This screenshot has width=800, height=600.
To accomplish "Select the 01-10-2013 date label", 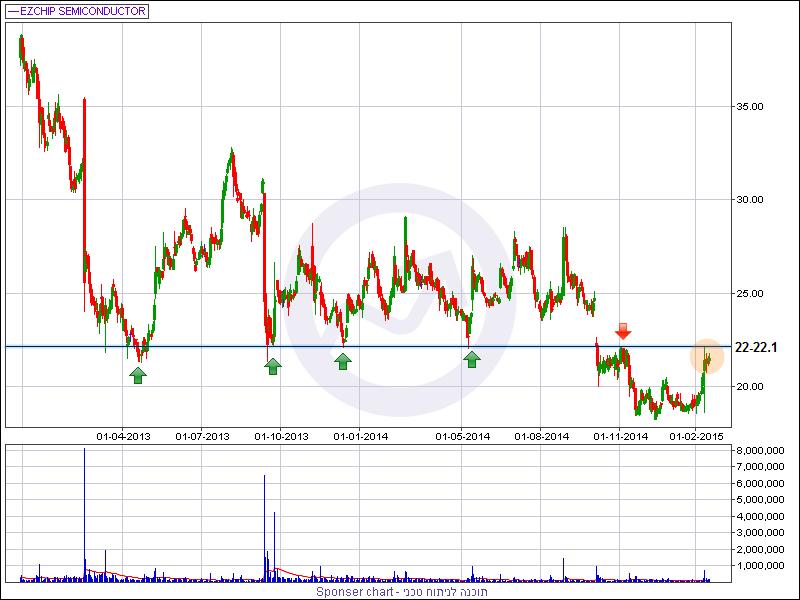I will coord(282,437).
